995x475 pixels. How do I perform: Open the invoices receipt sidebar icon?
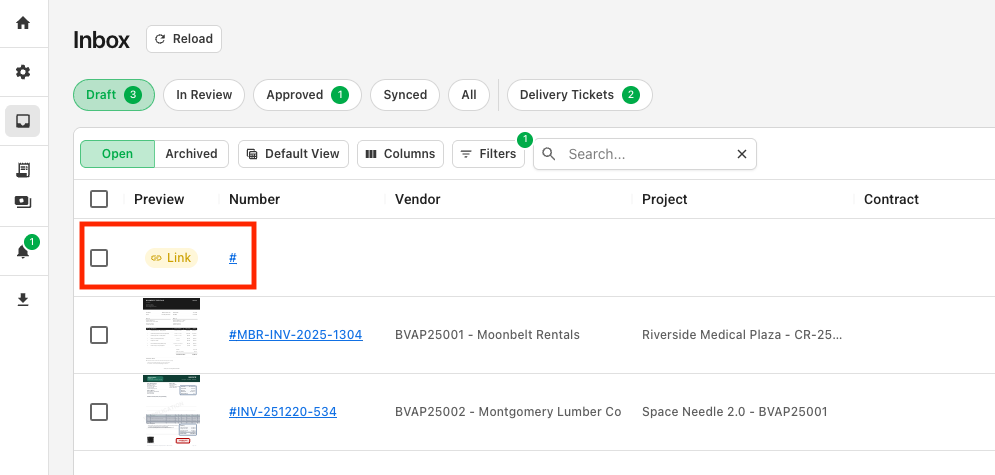[23, 169]
